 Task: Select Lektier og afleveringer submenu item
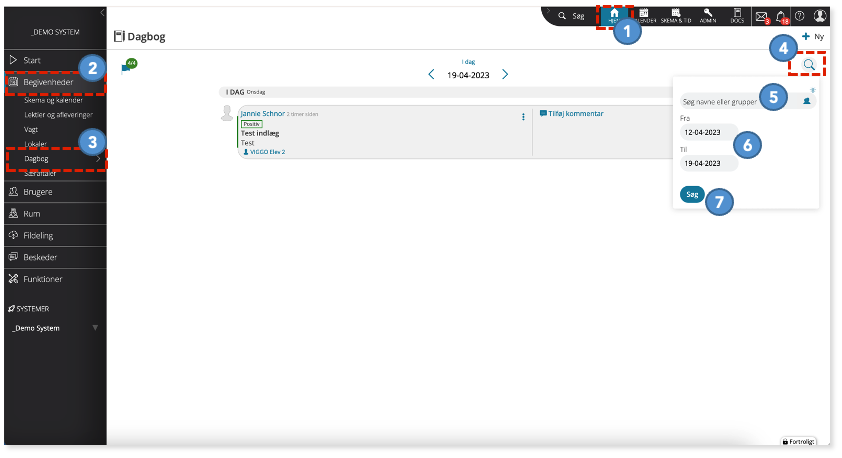59,114
